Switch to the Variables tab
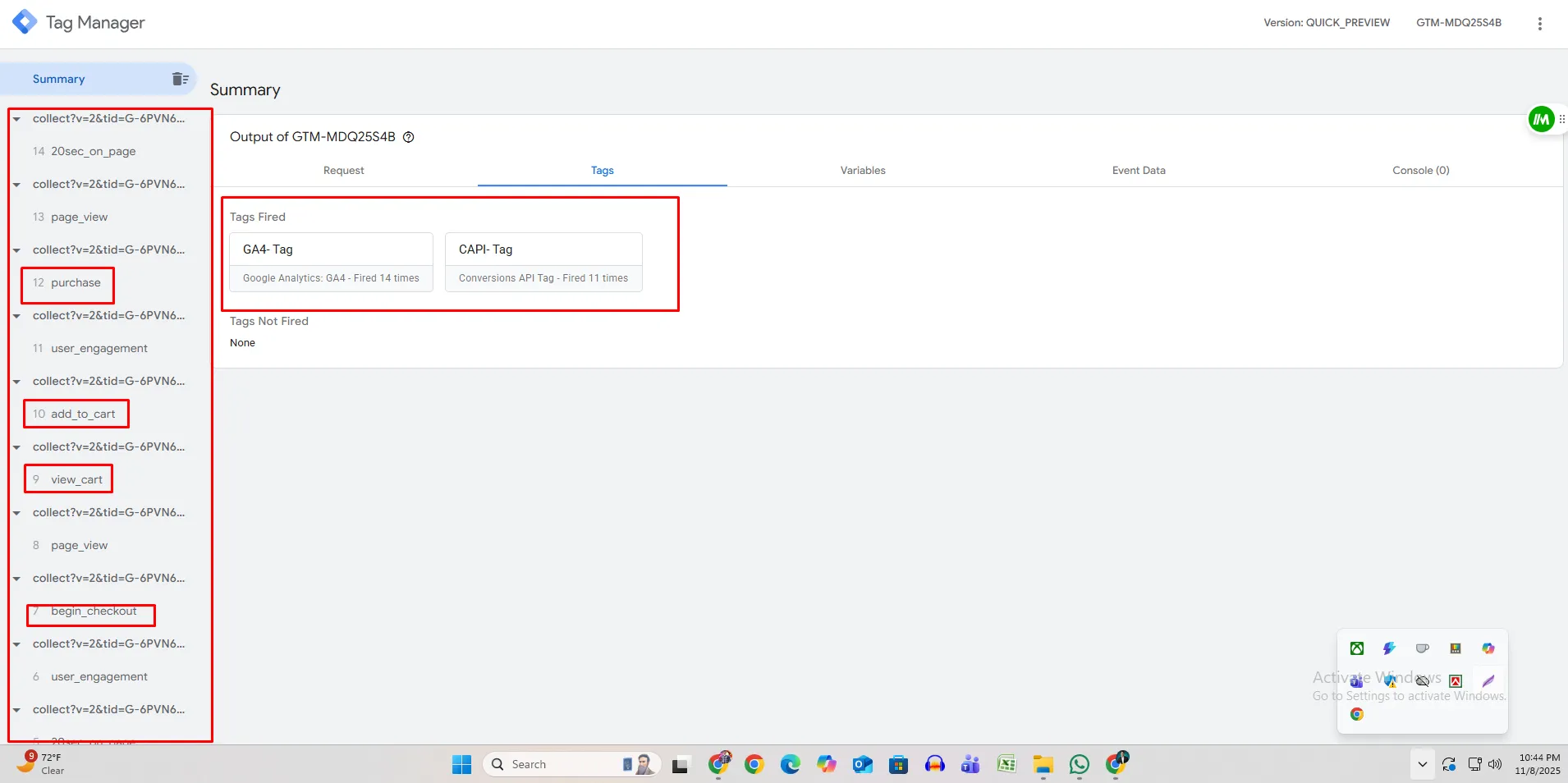Image resolution: width=1568 pixels, height=783 pixels. point(862,171)
